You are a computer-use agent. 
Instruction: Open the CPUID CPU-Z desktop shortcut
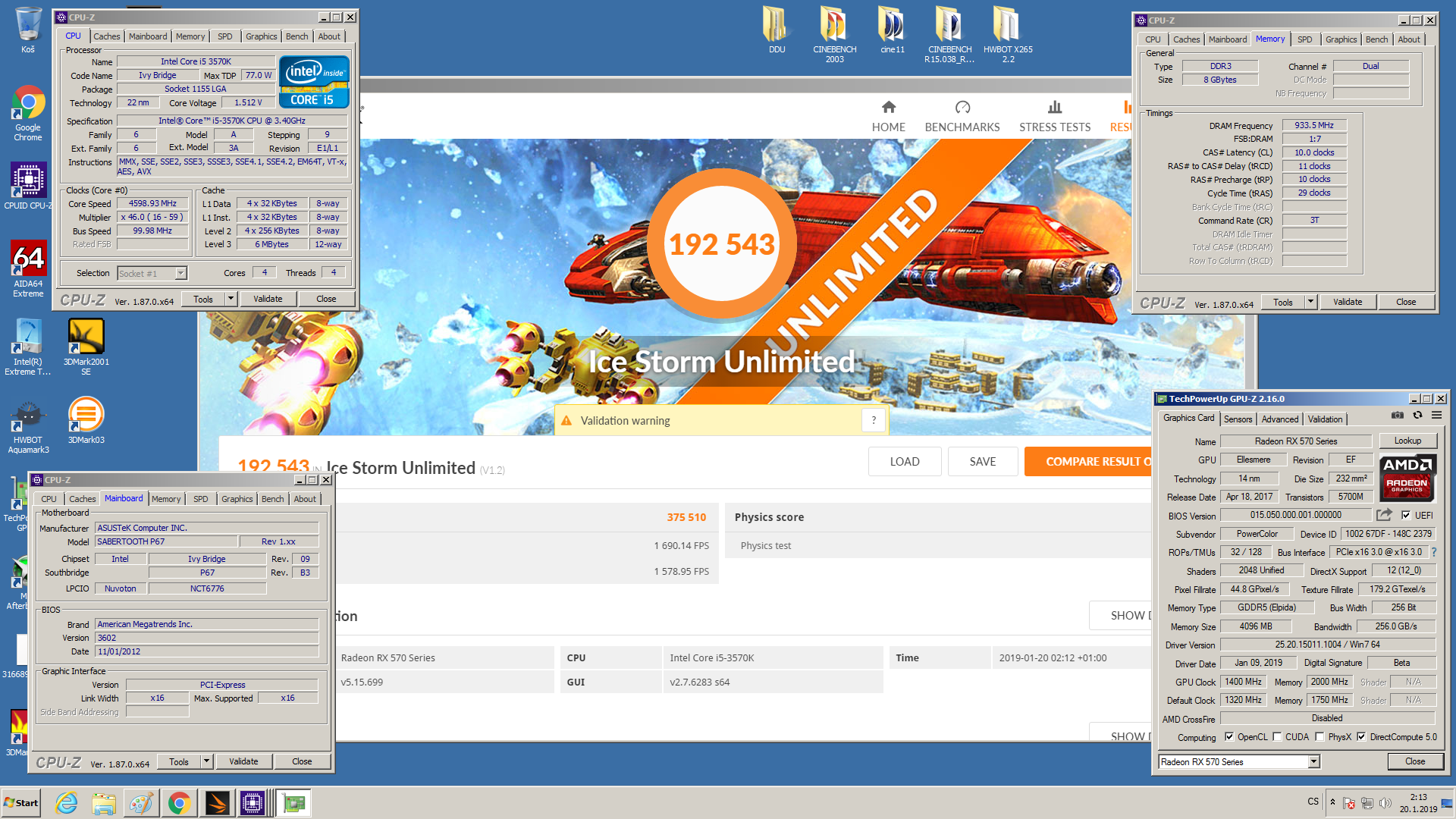pyautogui.click(x=28, y=187)
